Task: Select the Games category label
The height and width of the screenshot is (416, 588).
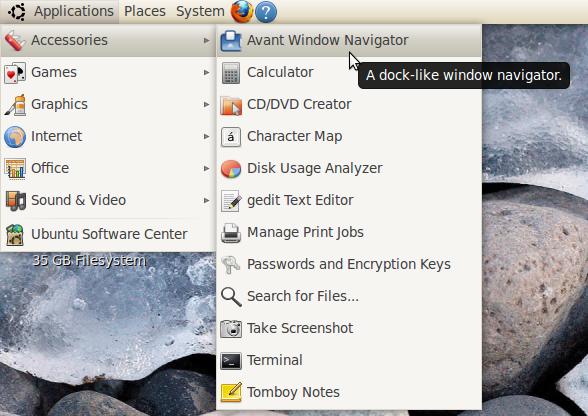Action: [x=54, y=72]
